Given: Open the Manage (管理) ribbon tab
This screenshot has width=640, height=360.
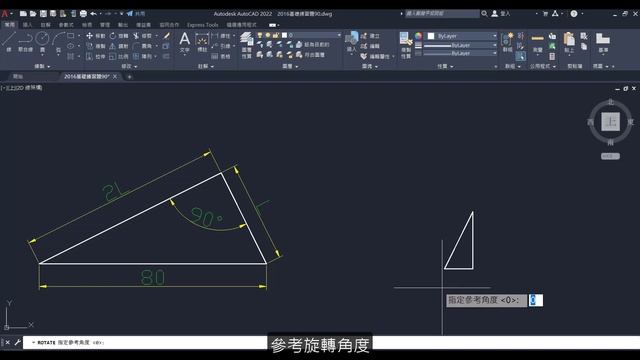Looking at the screenshot, I should (105, 25).
